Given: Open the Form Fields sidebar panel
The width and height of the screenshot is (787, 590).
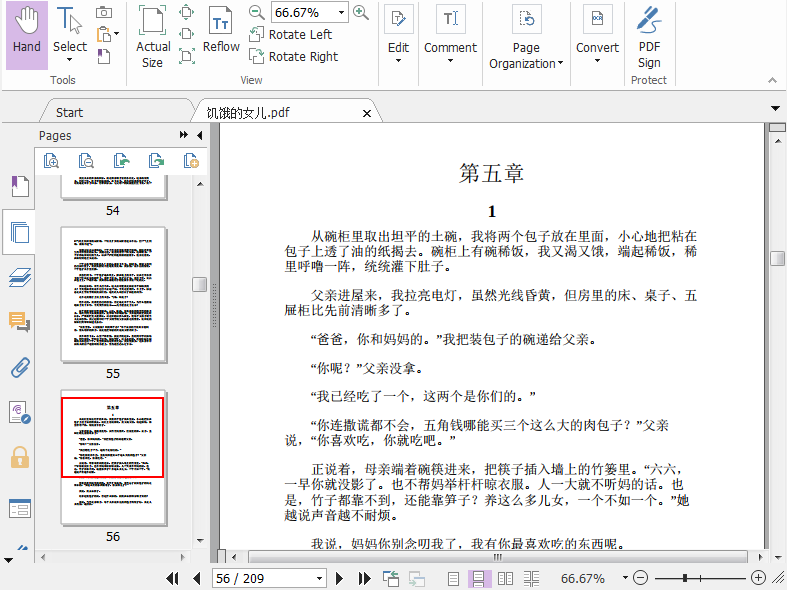Looking at the screenshot, I should click(x=20, y=509).
